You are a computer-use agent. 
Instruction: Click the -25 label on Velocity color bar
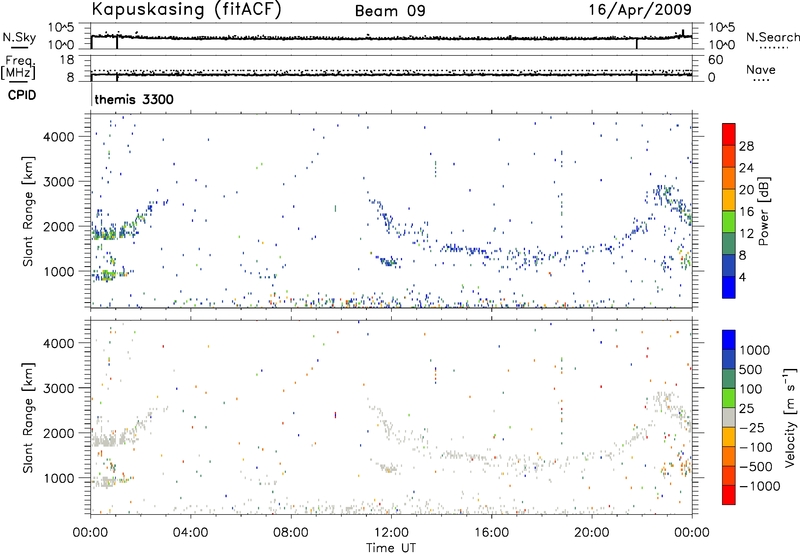click(x=753, y=427)
